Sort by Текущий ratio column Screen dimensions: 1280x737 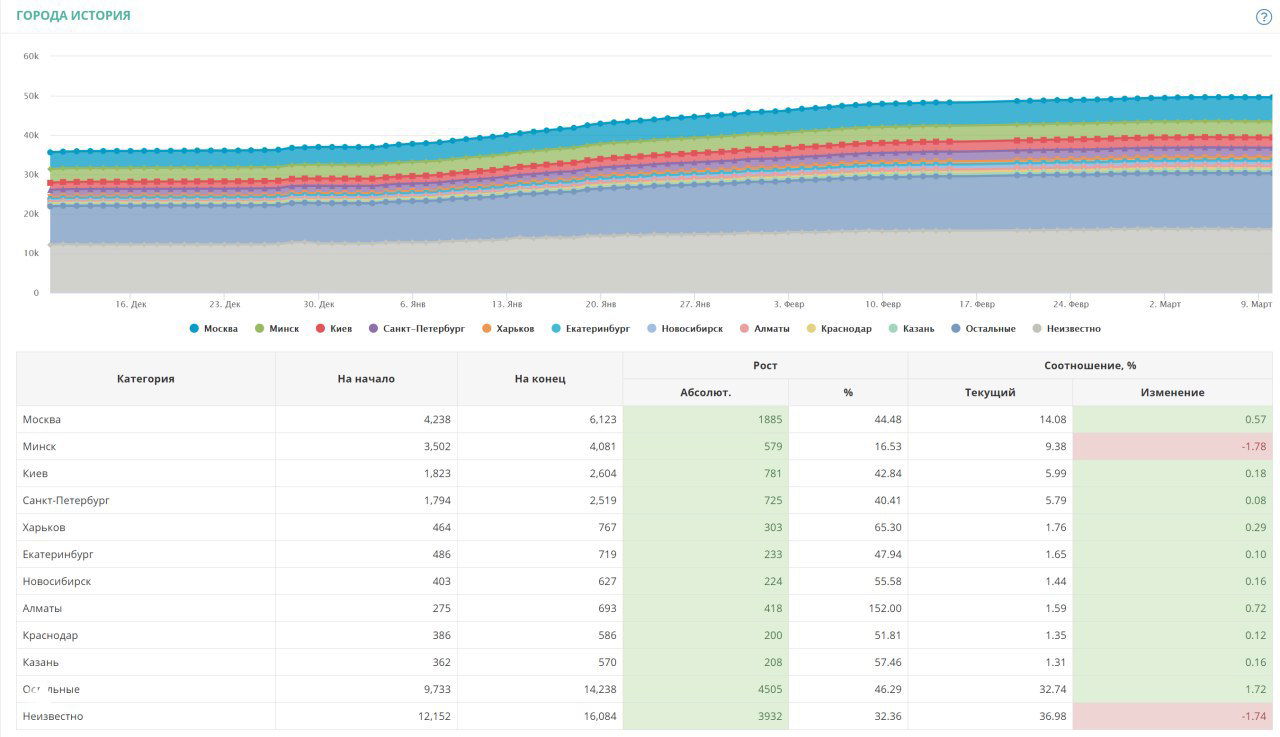point(990,392)
